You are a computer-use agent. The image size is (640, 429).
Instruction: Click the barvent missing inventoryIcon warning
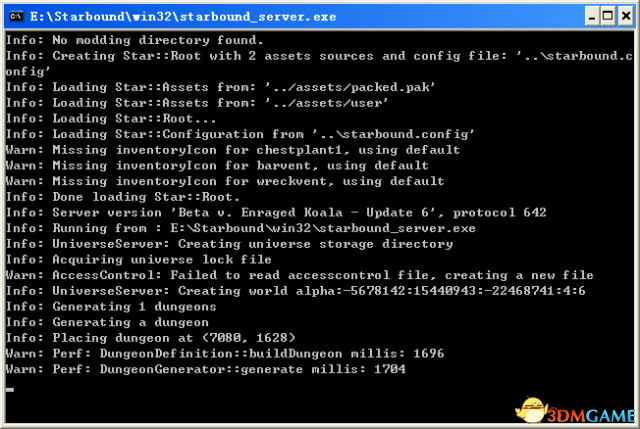(x=217, y=165)
